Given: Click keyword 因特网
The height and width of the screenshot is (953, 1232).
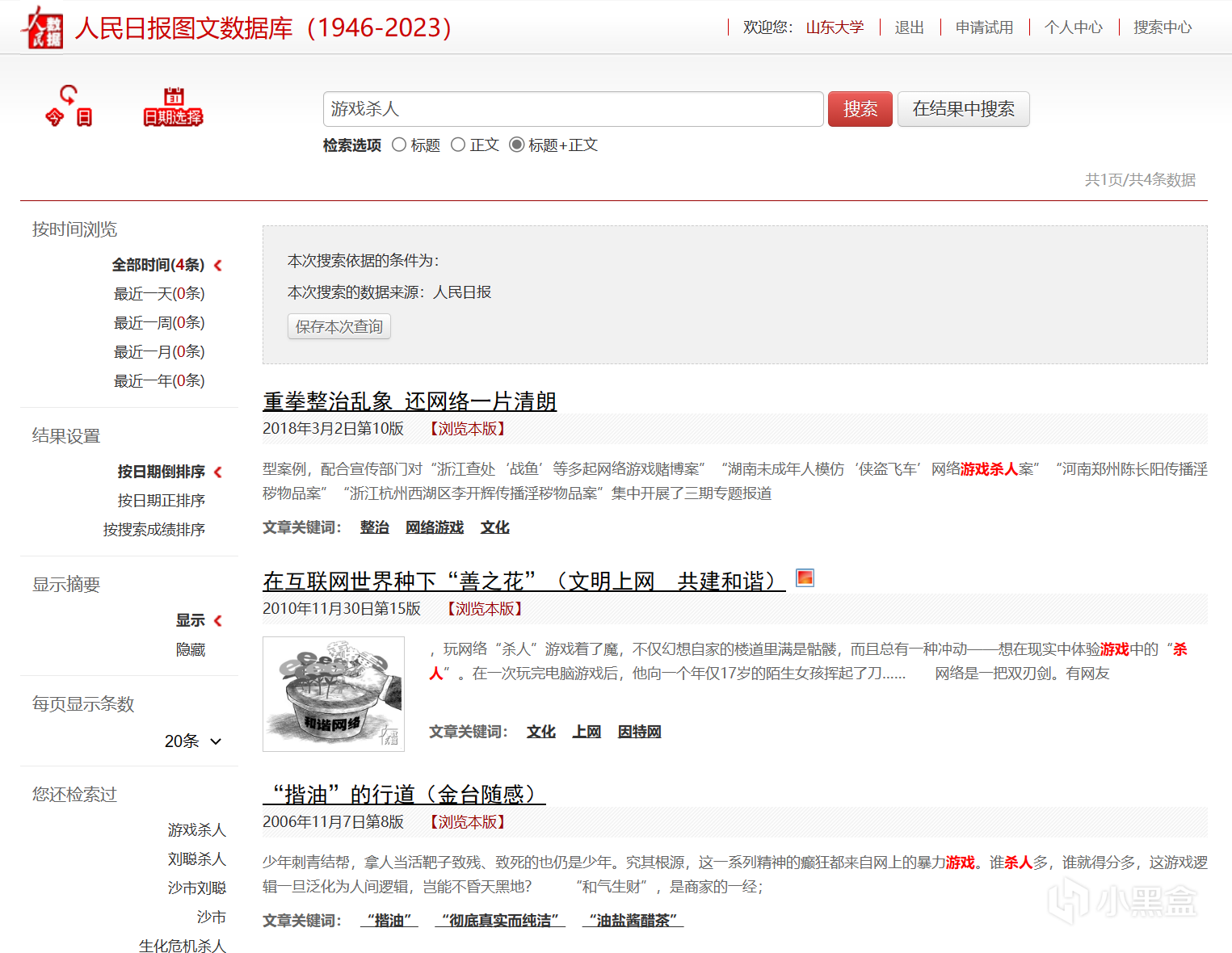Looking at the screenshot, I should click(640, 732).
